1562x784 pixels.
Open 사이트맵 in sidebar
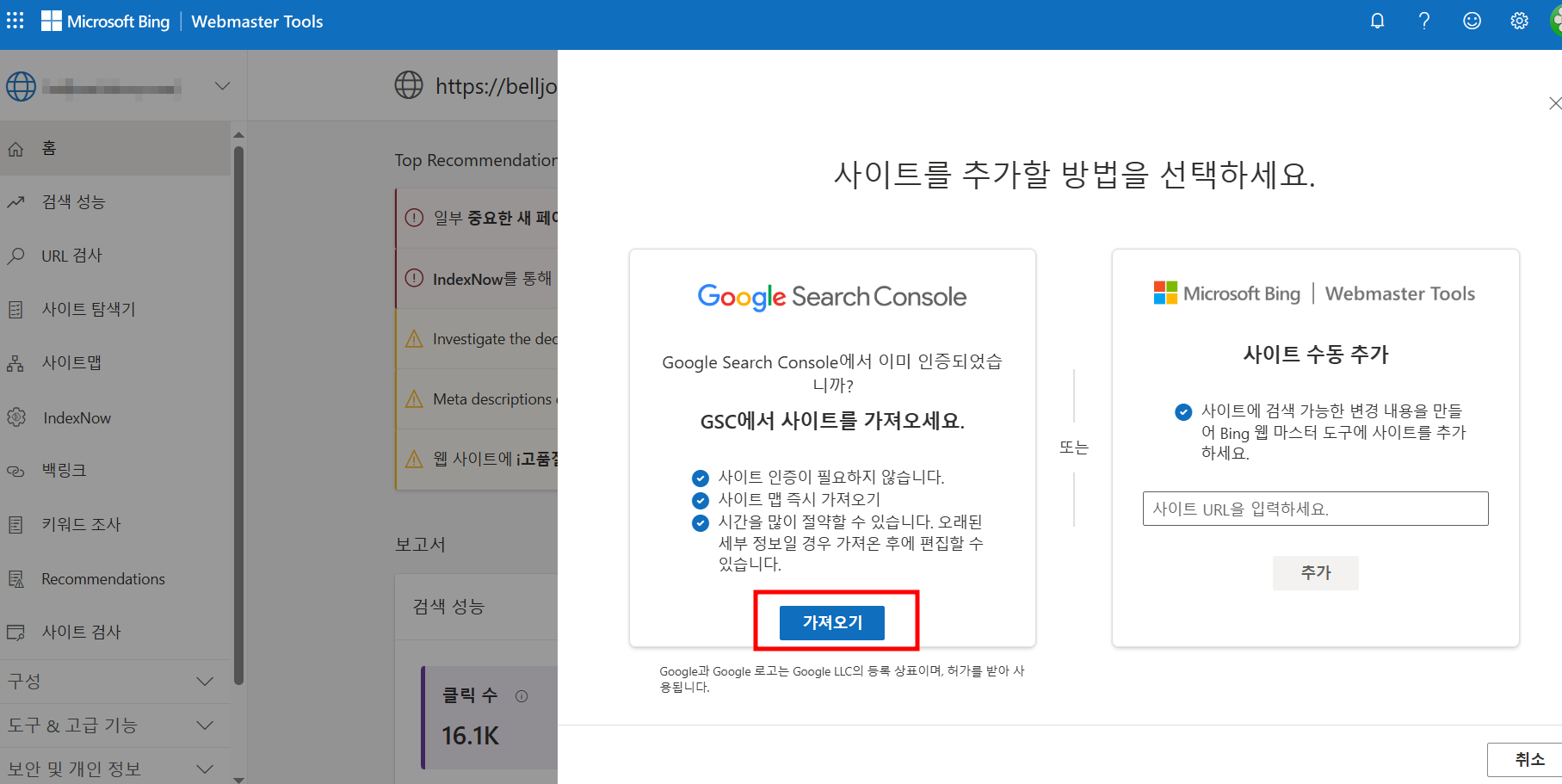[x=115, y=363]
